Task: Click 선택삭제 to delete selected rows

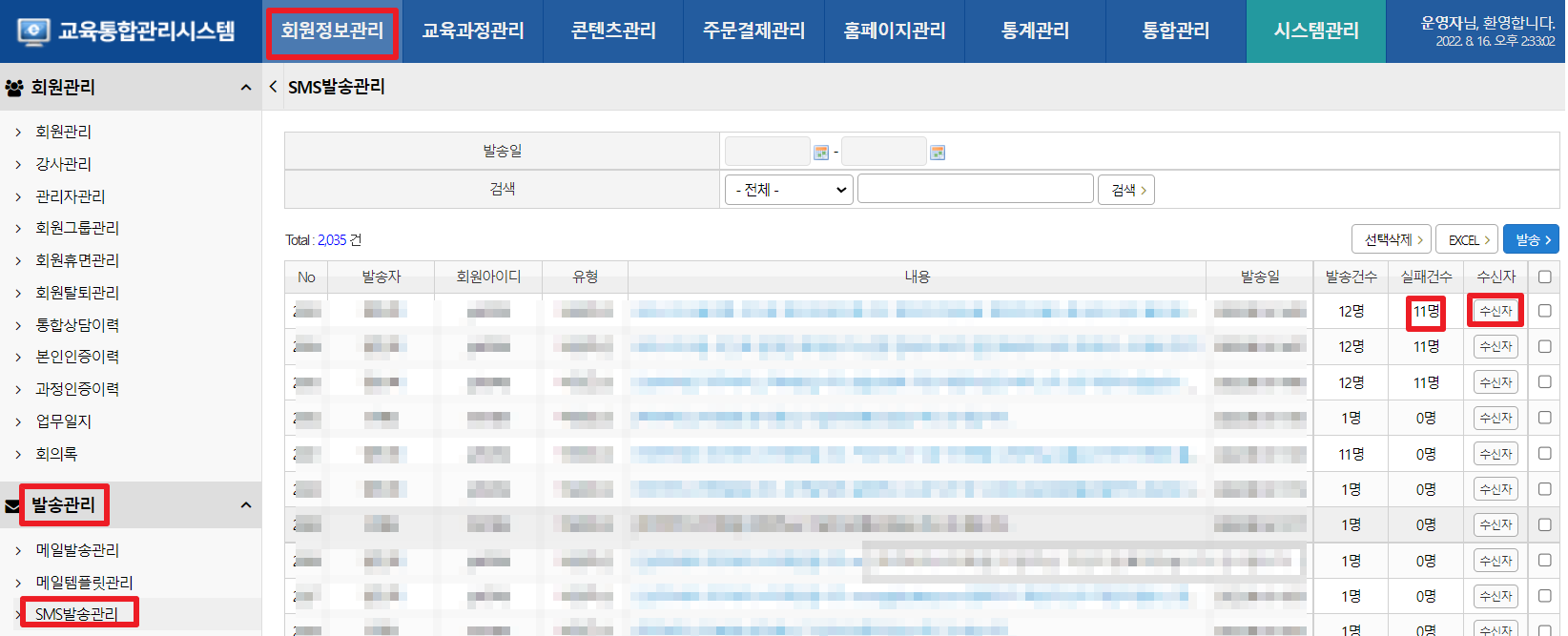Action: point(1392,239)
